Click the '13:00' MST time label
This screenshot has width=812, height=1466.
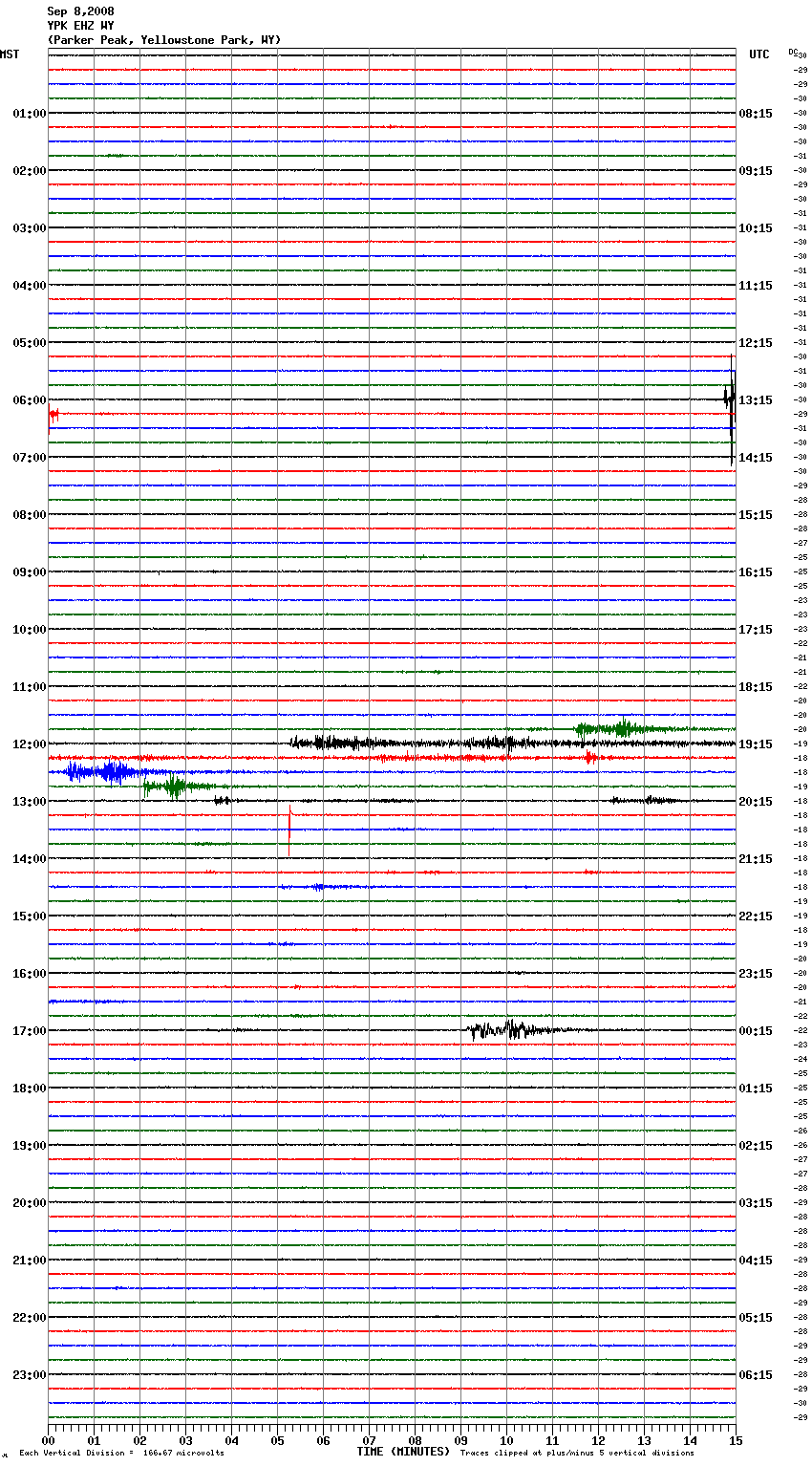[x=30, y=802]
